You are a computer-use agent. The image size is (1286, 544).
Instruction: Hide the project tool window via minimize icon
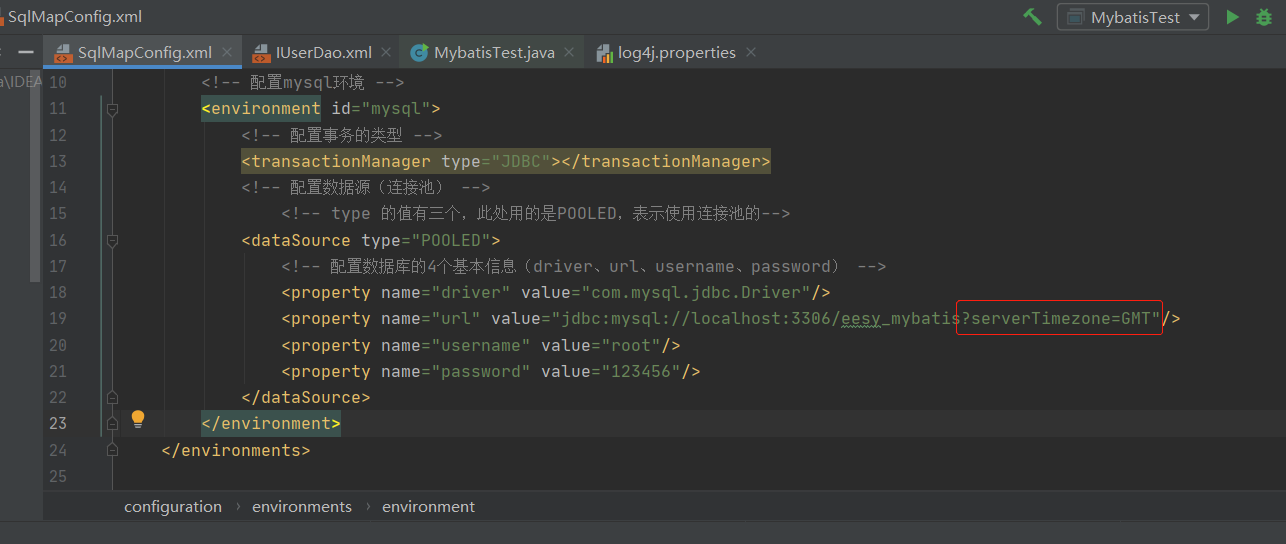(x=27, y=52)
